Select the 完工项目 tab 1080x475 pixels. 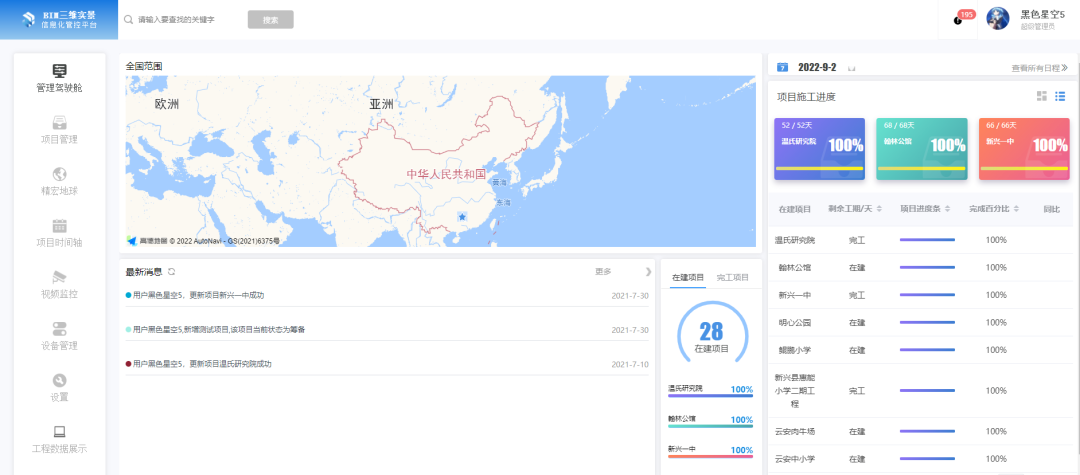[732, 277]
